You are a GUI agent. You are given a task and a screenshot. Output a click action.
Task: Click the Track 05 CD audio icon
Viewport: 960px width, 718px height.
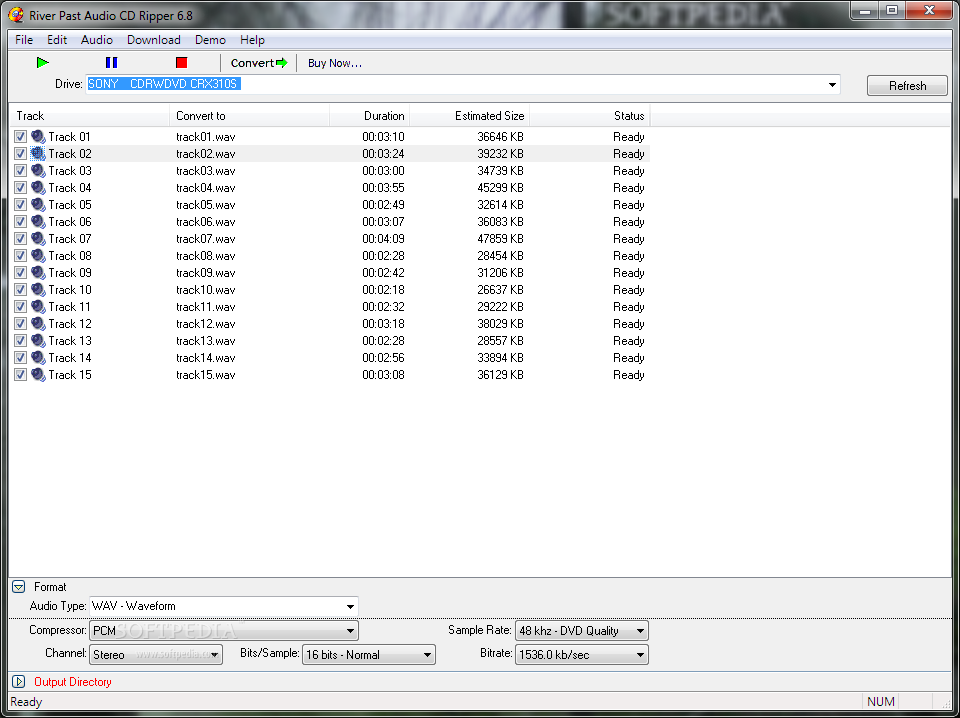tap(38, 204)
